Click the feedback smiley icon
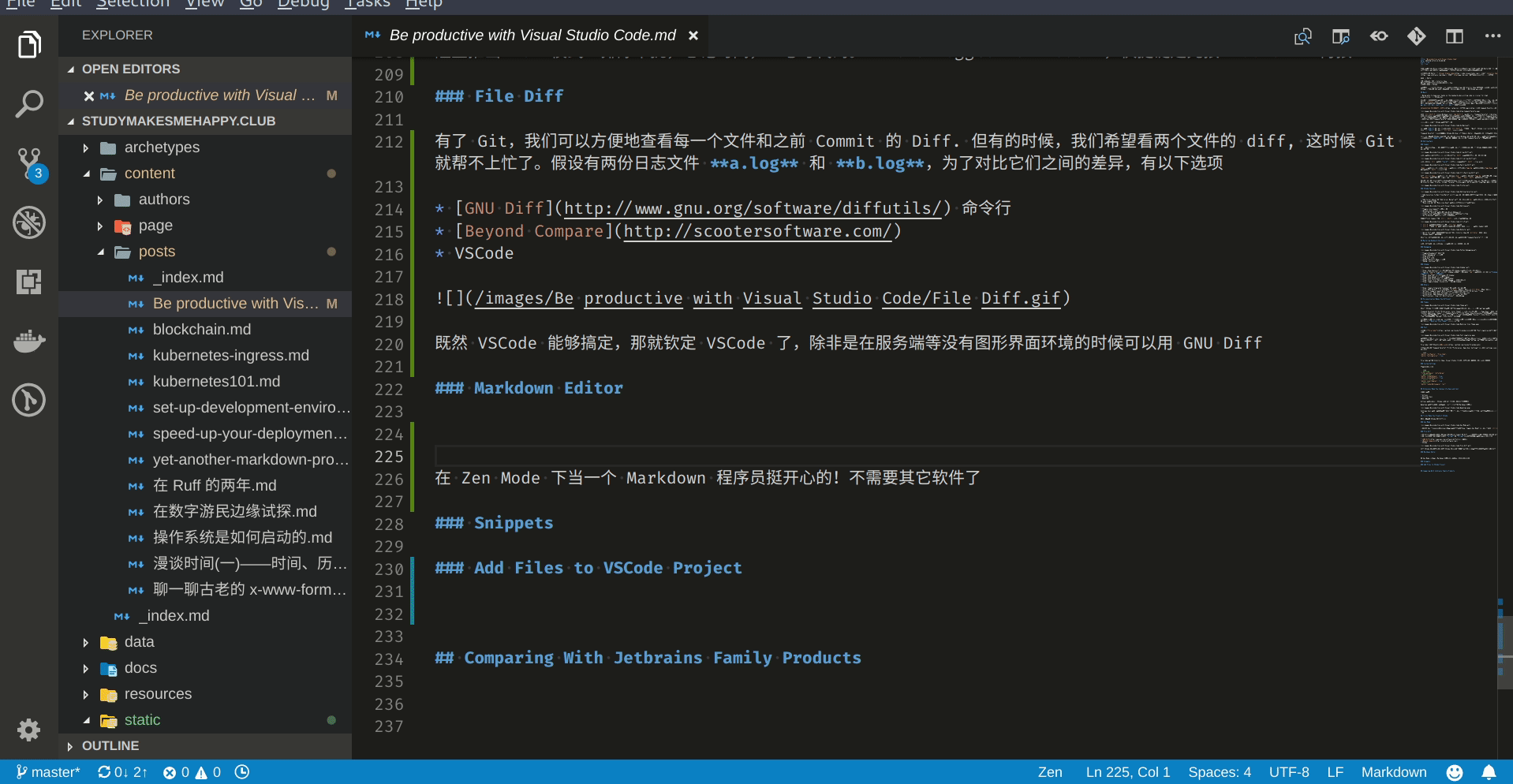This screenshot has width=1513, height=784. click(1455, 772)
